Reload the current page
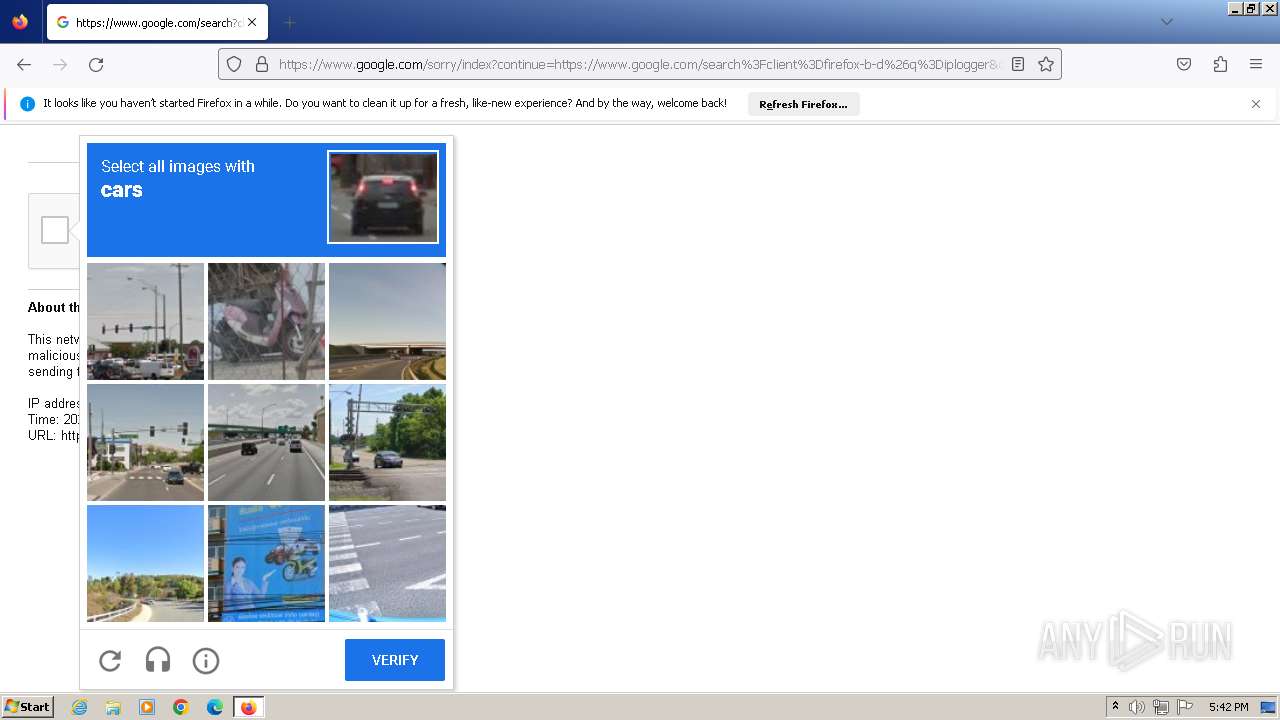This screenshot has height=720, width=1280. click(x=96, y=64)
